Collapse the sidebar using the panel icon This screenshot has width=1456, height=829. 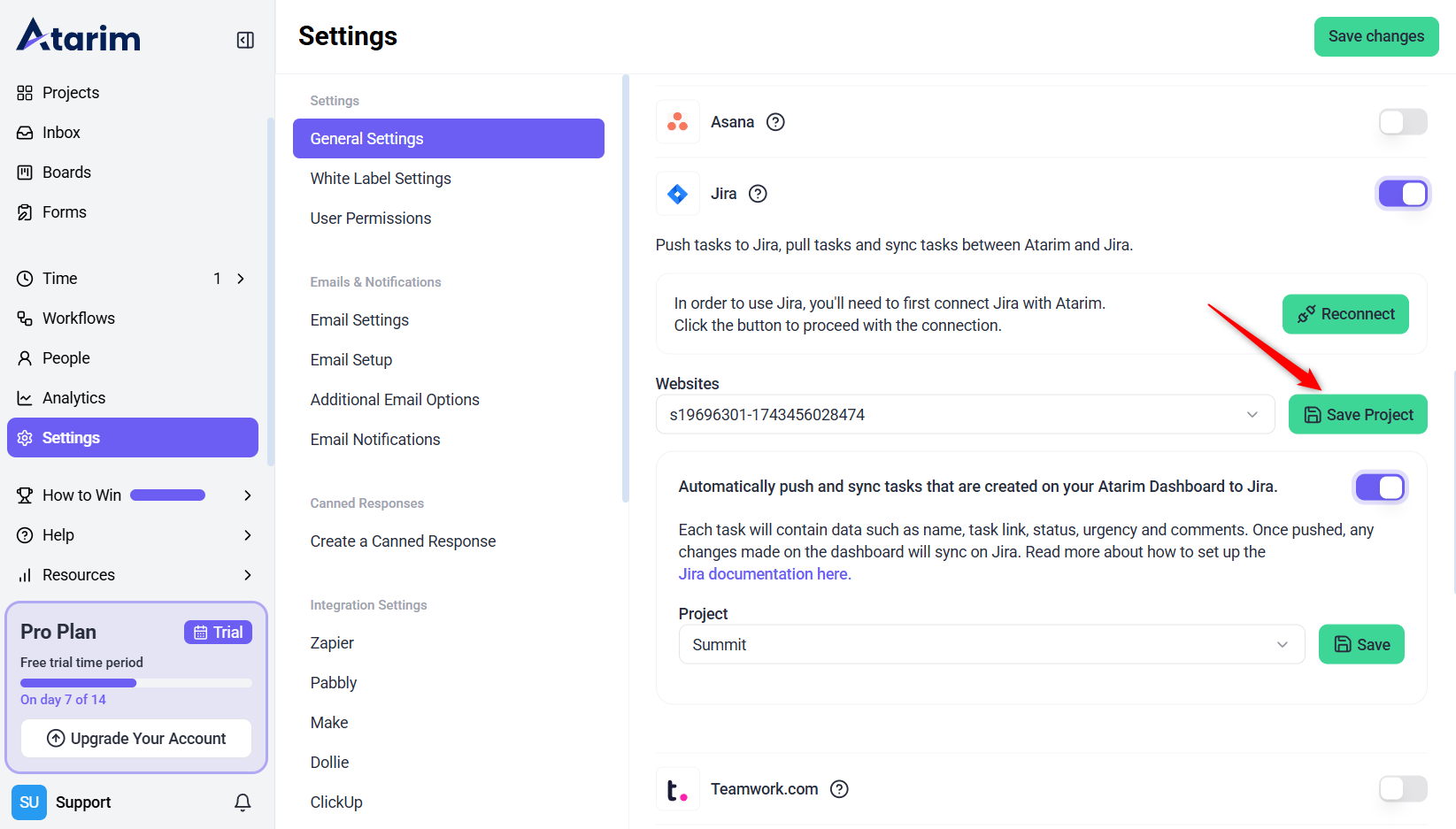[x=245, y=40]
